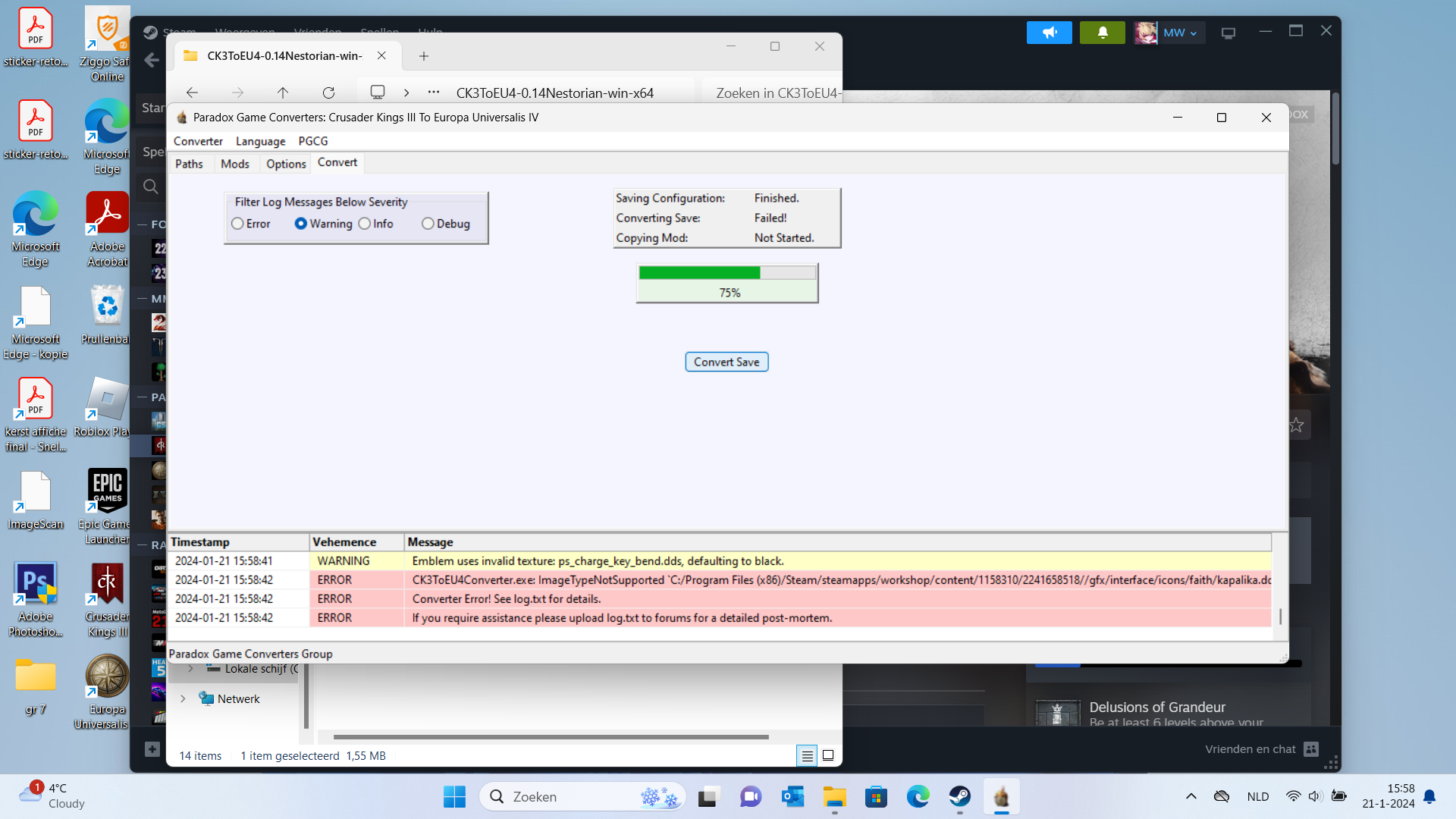This screenshot has height=819, width=1456.
Task: Select the Debug severity radio button
Action: pos(428,224)
